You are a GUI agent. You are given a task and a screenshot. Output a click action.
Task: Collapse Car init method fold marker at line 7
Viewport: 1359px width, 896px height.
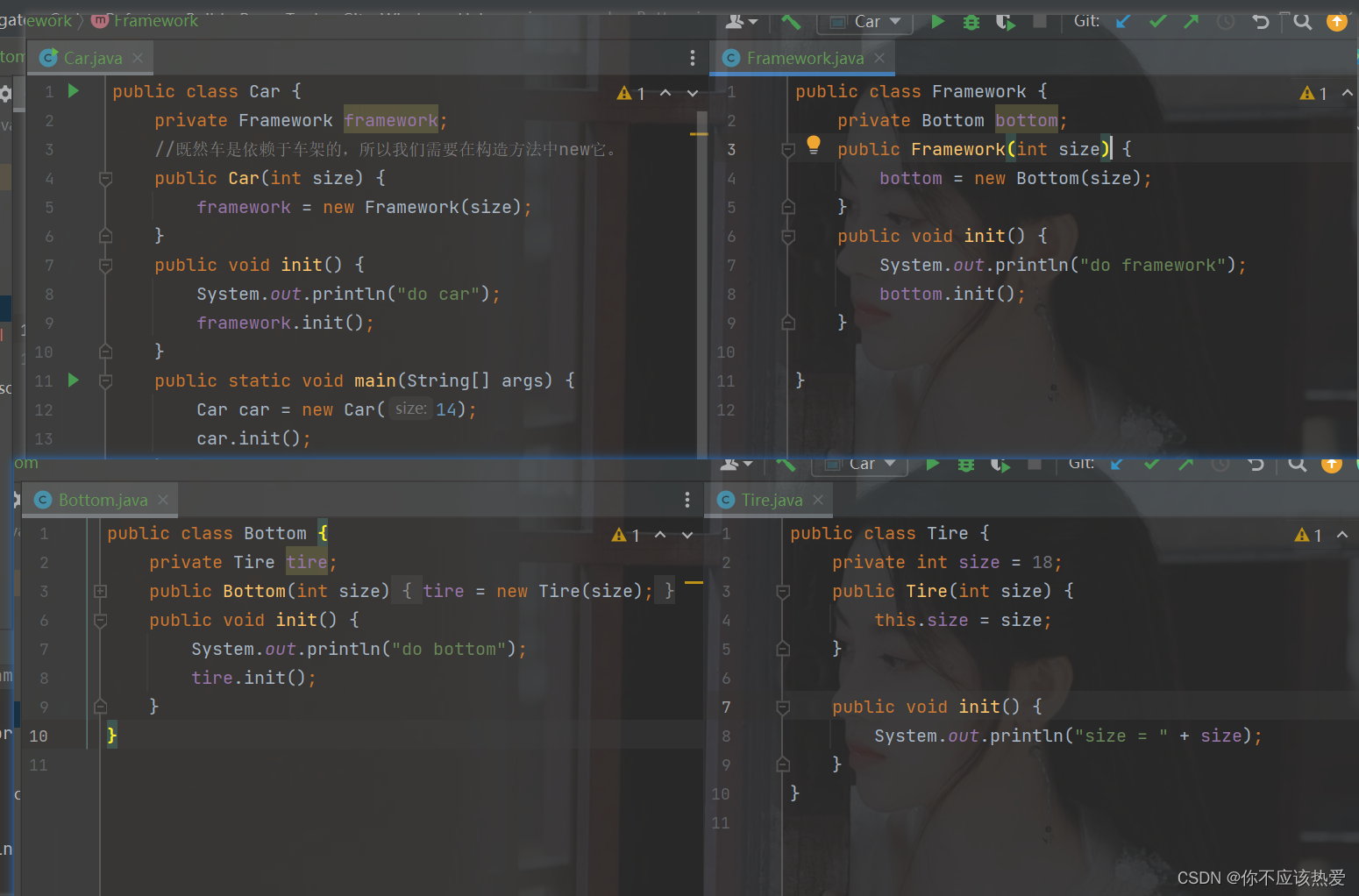click(105, 266)
